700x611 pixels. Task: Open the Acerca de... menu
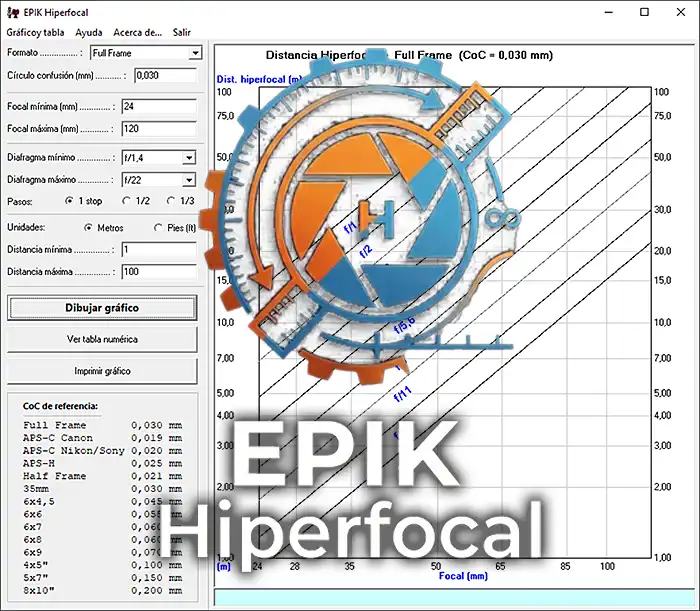tap(138, 33)
